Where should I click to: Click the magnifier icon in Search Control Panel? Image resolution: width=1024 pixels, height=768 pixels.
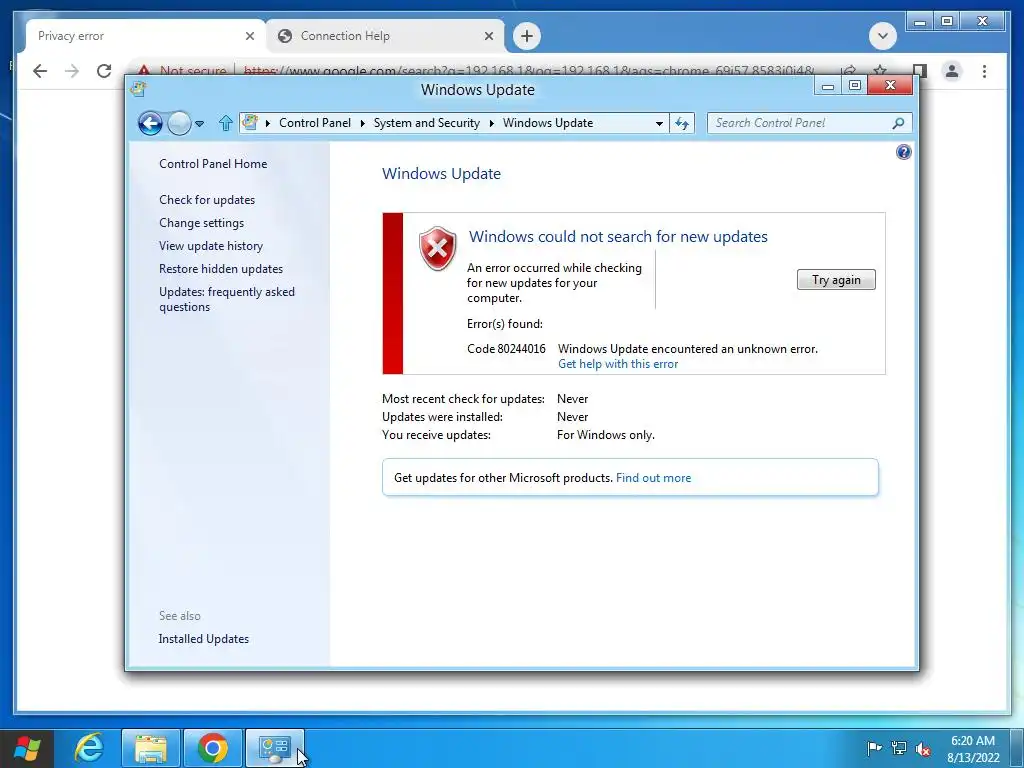[899, 123]
